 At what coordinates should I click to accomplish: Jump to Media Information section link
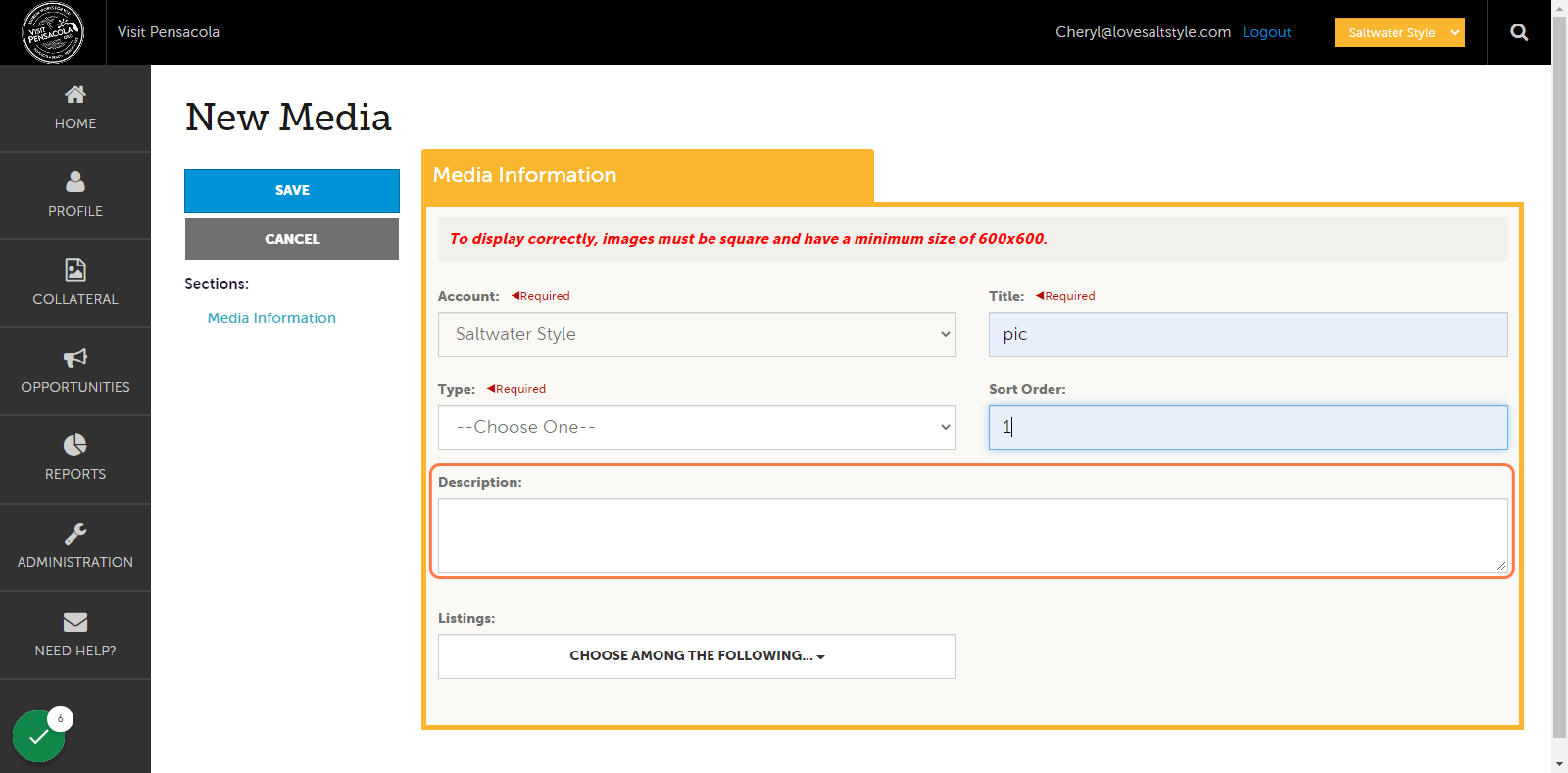(x=271, y=318)
